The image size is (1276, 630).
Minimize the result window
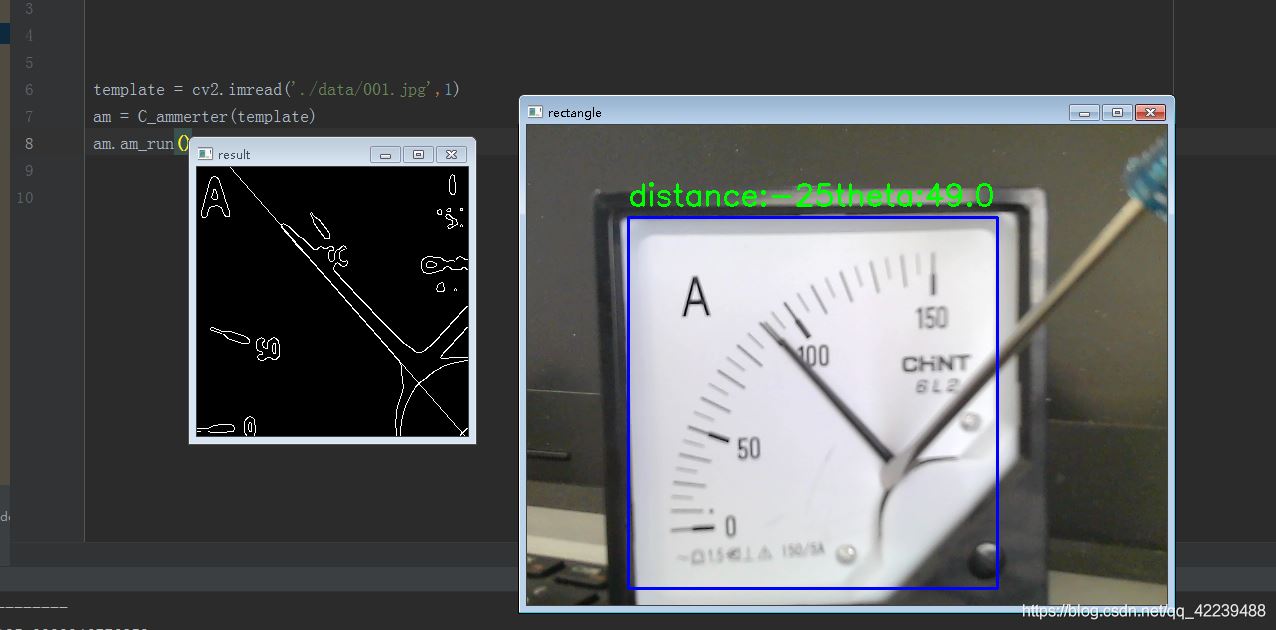point(384,154)
